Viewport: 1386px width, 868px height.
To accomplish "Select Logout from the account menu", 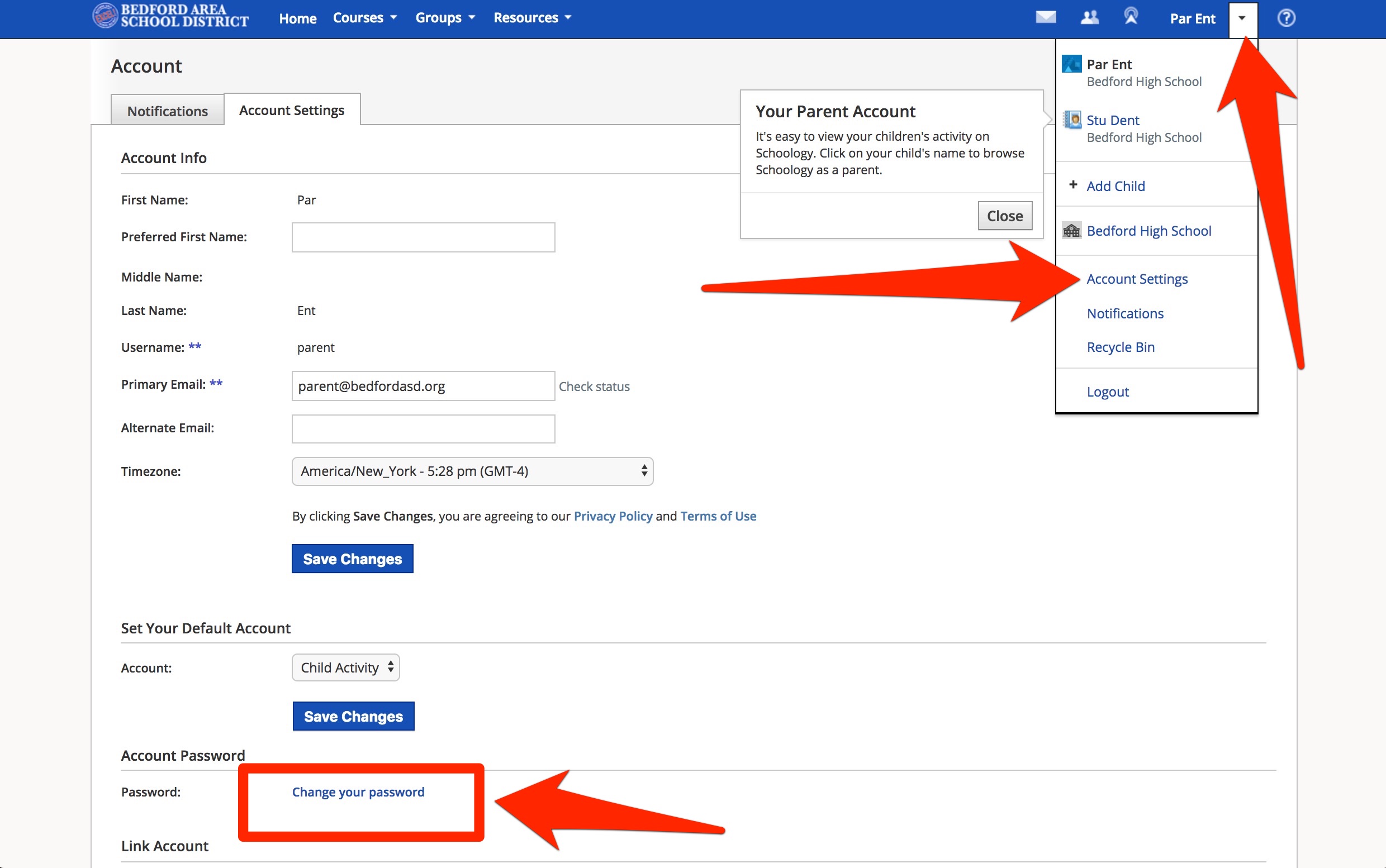I will [x=1108, y=392].
